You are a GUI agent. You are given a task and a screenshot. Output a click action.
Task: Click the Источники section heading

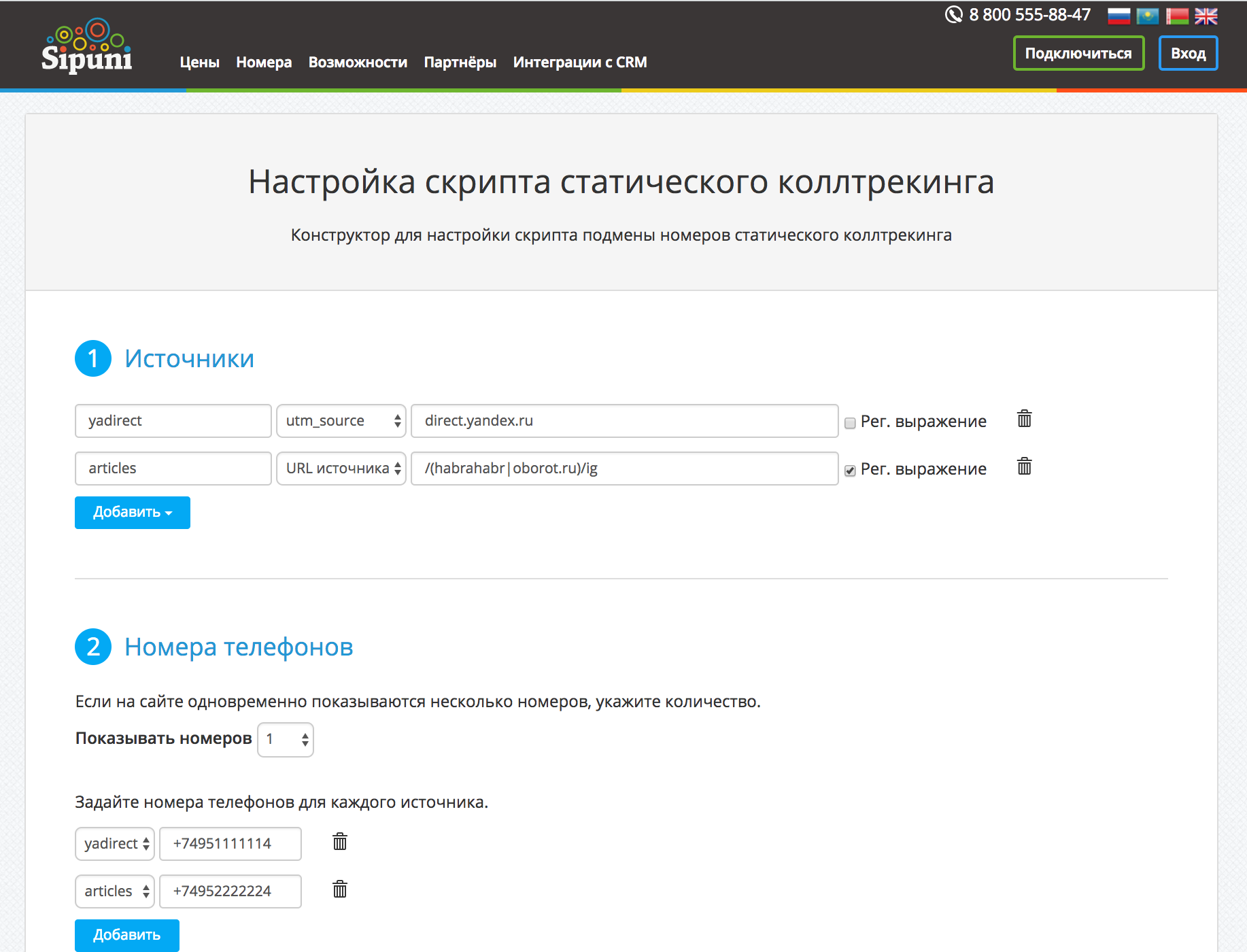(x=189, y=358)
